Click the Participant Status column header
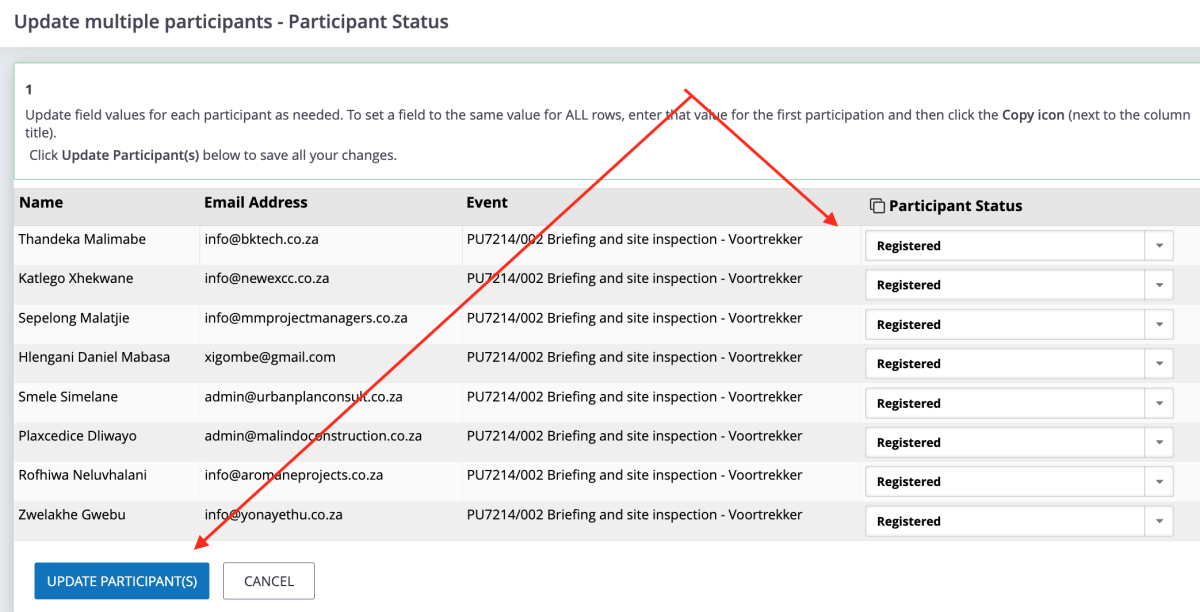The image size is (1200, 612). (x=955, y=206)
